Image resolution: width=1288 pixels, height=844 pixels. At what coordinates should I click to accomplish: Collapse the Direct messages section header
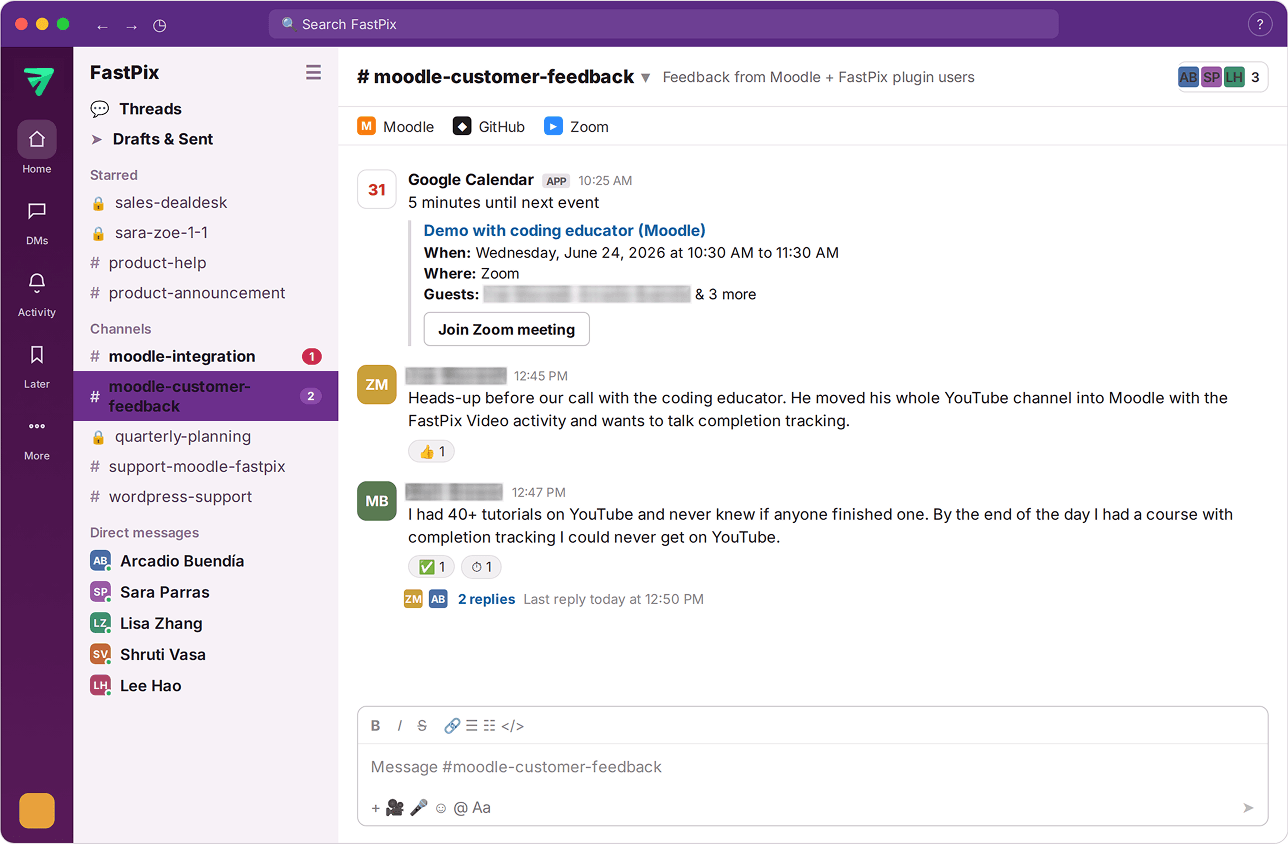pos(144,533)
